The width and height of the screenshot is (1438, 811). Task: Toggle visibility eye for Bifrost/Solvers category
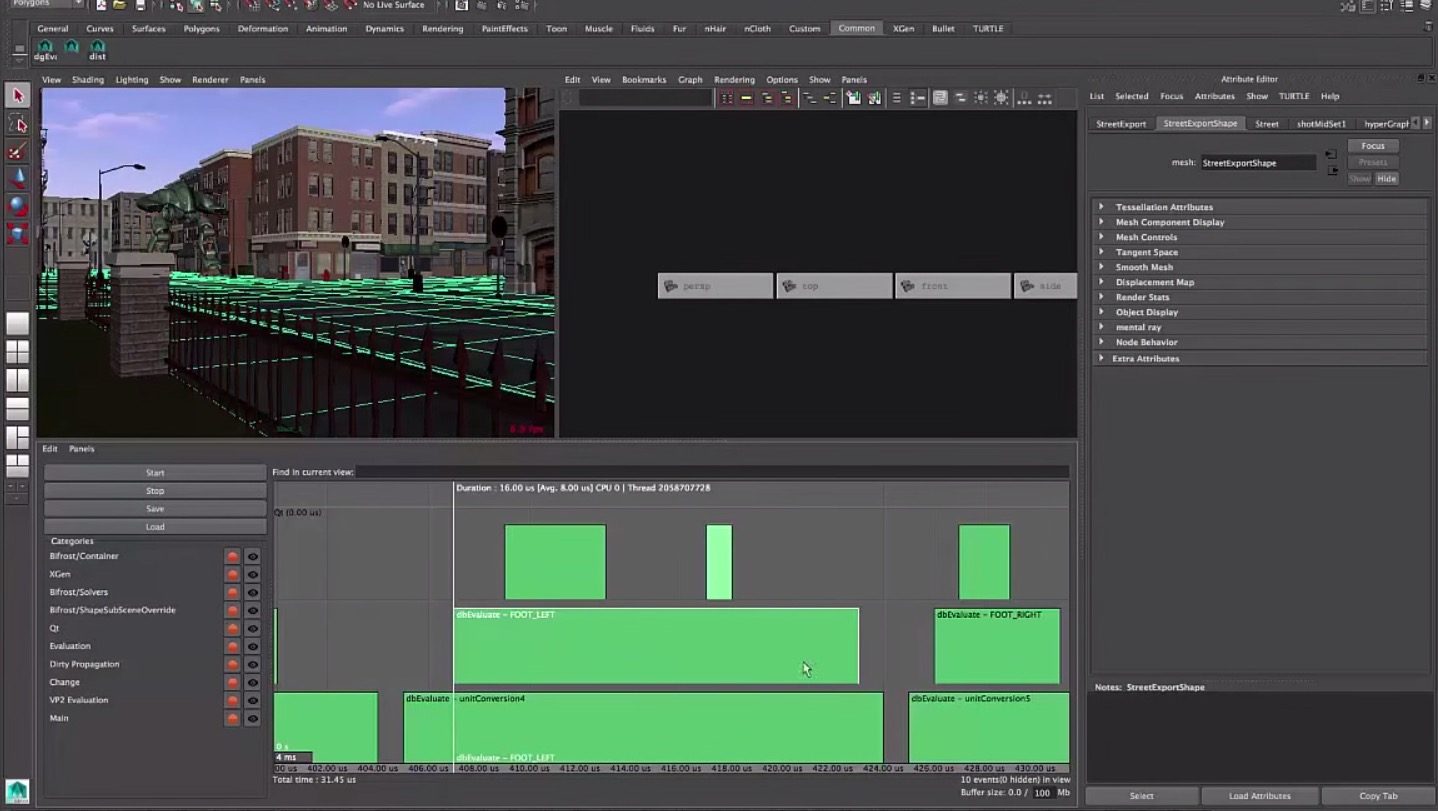[252, 593]
